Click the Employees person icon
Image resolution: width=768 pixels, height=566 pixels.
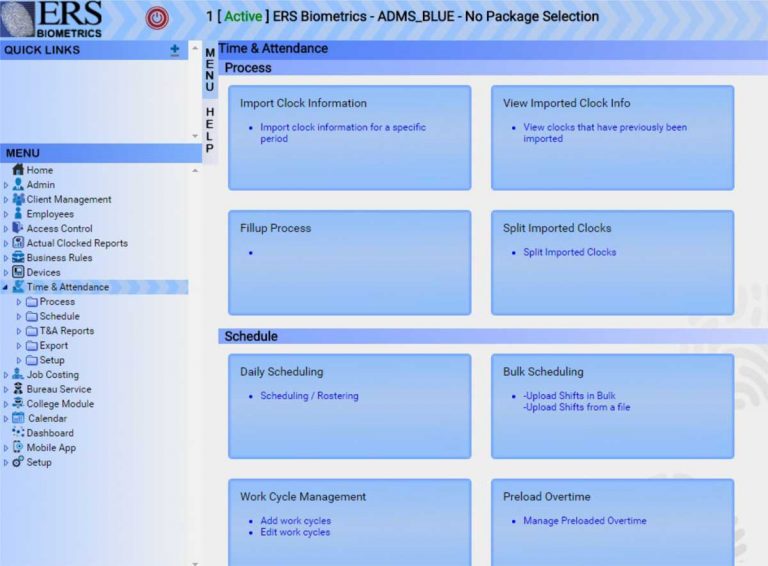pos(18,214)
